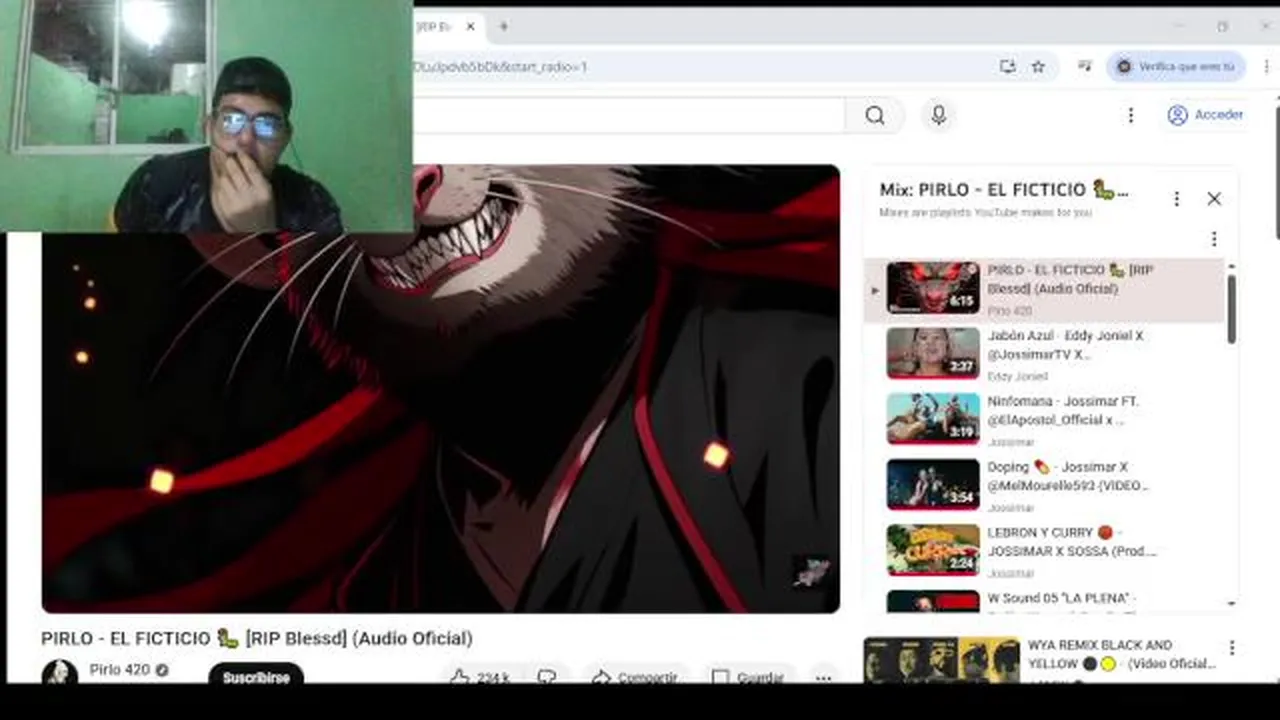Open YouTube settings three-dot menu

(x=1131, y=115)
